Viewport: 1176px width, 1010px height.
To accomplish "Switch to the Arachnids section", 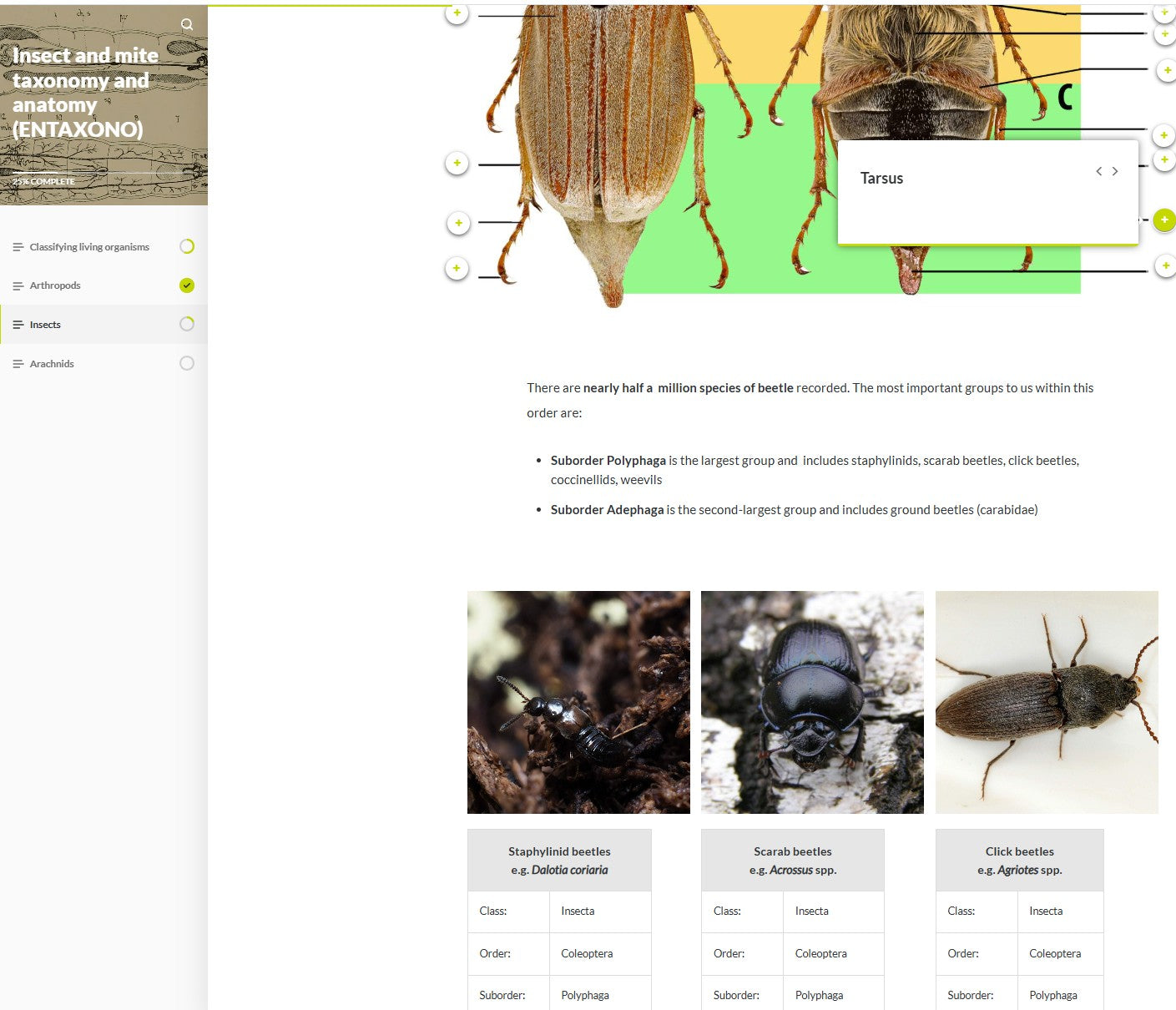I will pos(52,363).
